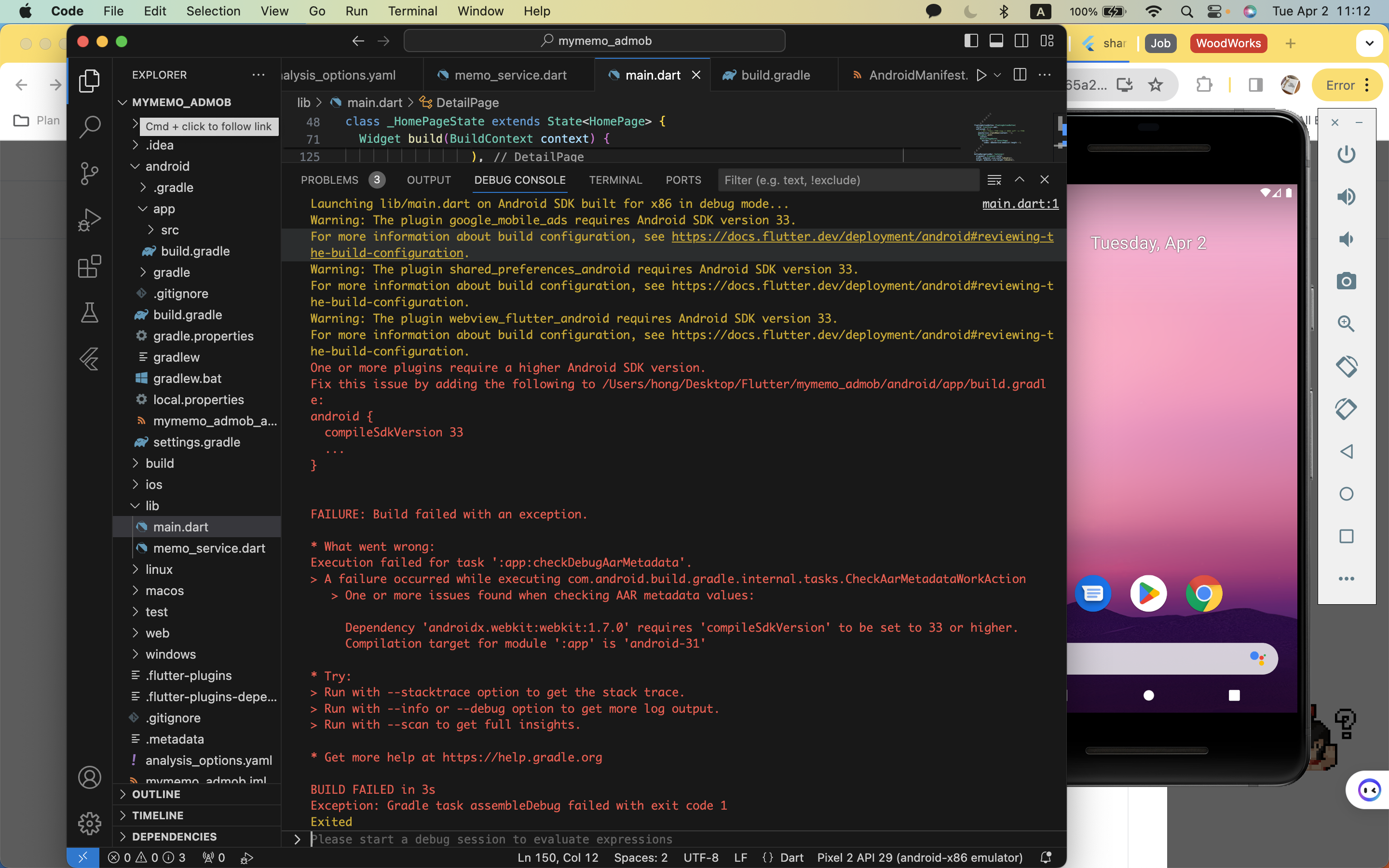The image size is (1389, 868).
Task: Open the remote window indicator in status bar
Action: click(x=83, y=857)
